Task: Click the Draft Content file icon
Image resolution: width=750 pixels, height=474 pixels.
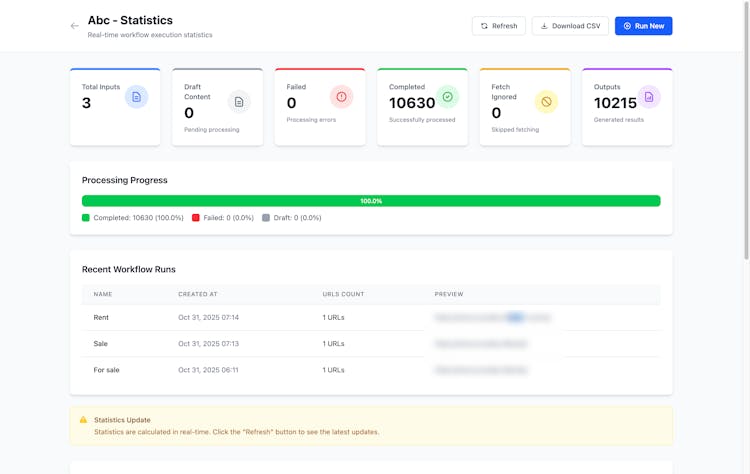Action: (239, 102)
